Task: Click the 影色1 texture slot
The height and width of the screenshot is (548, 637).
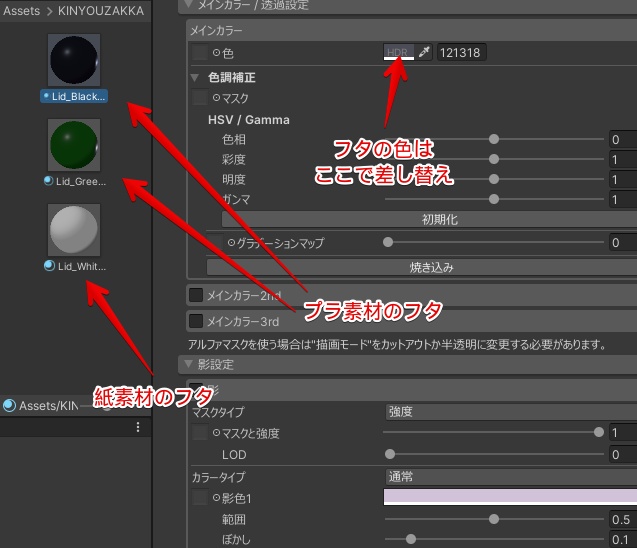Action: coord(200,498)
